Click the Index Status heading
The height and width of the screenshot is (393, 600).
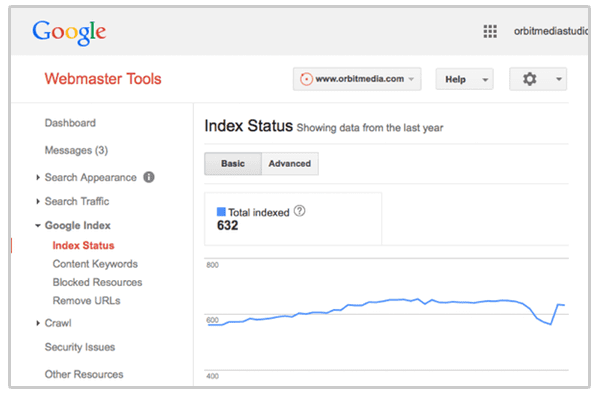tap(248, 126)
